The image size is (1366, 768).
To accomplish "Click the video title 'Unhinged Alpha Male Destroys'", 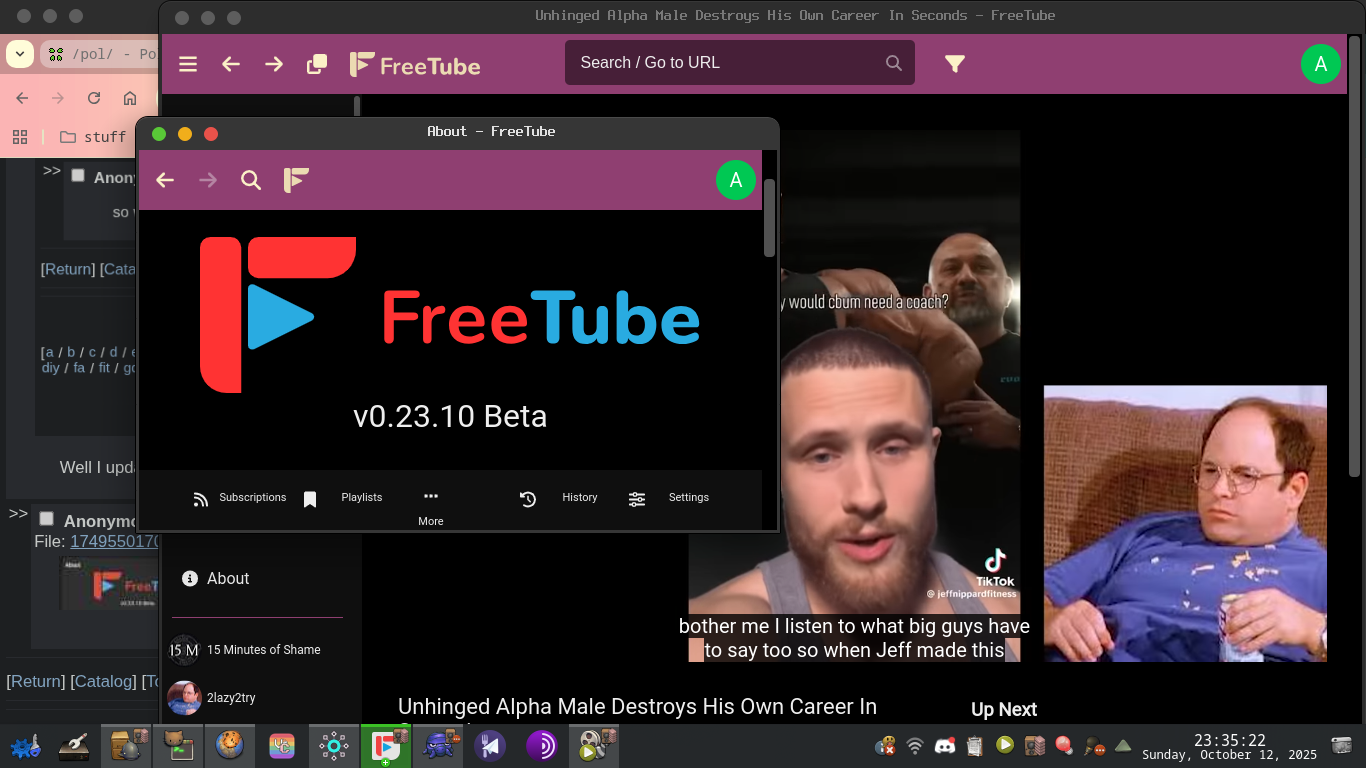I will pos(637,707).
